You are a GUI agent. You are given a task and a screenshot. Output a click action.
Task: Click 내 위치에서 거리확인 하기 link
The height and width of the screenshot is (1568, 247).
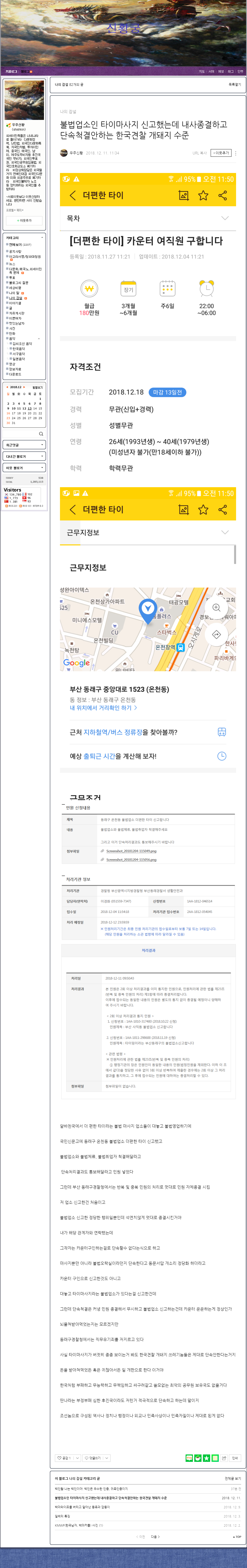[103, 708]
